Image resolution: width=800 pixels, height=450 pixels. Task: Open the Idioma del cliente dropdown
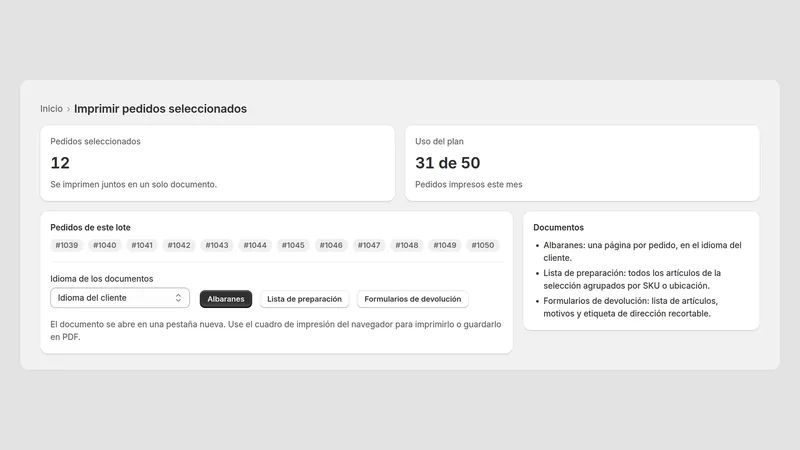click(120, 298)
